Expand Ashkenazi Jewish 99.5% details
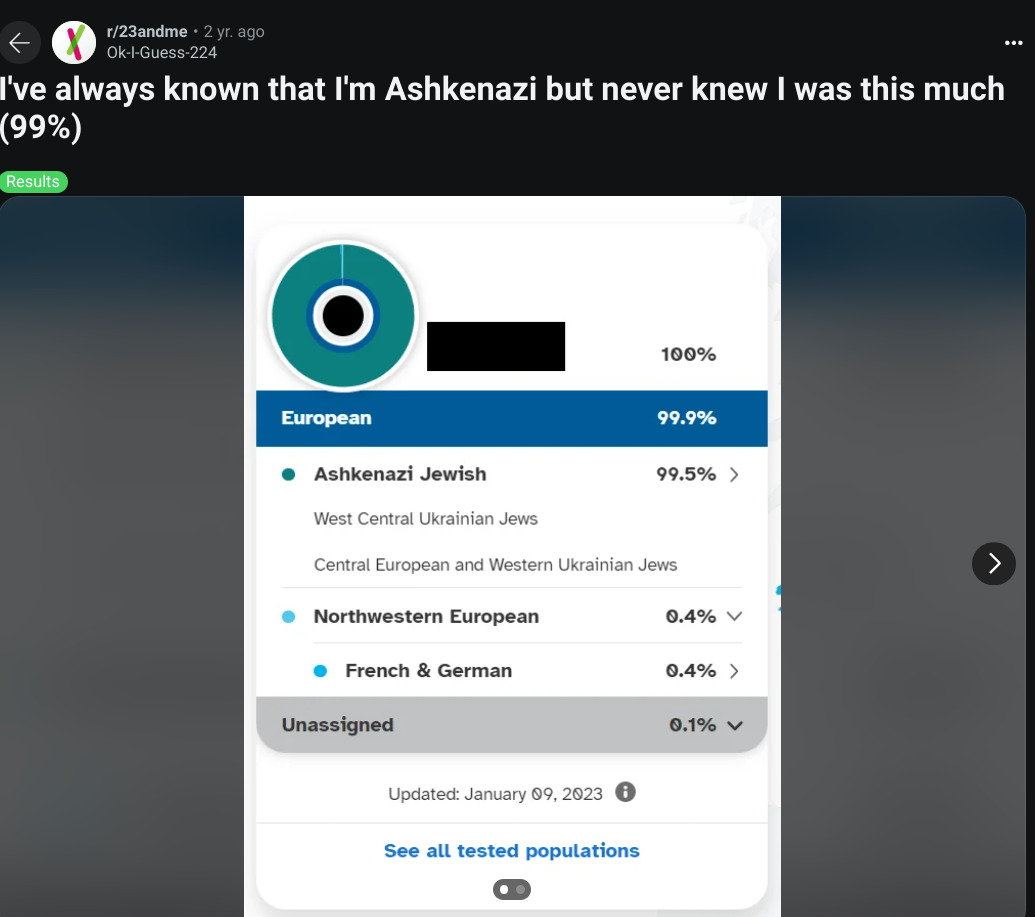The image size is (1035, 917). point(734,475)
